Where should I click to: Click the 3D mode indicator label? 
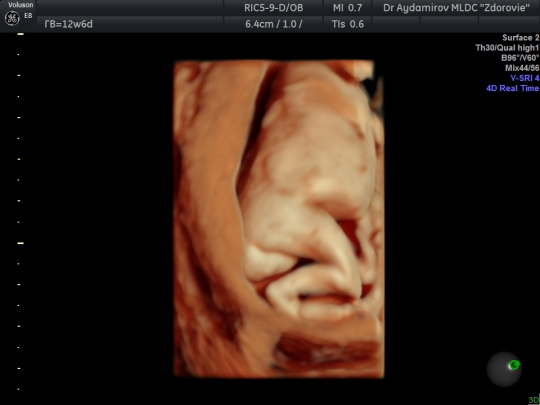coord(533,400)
